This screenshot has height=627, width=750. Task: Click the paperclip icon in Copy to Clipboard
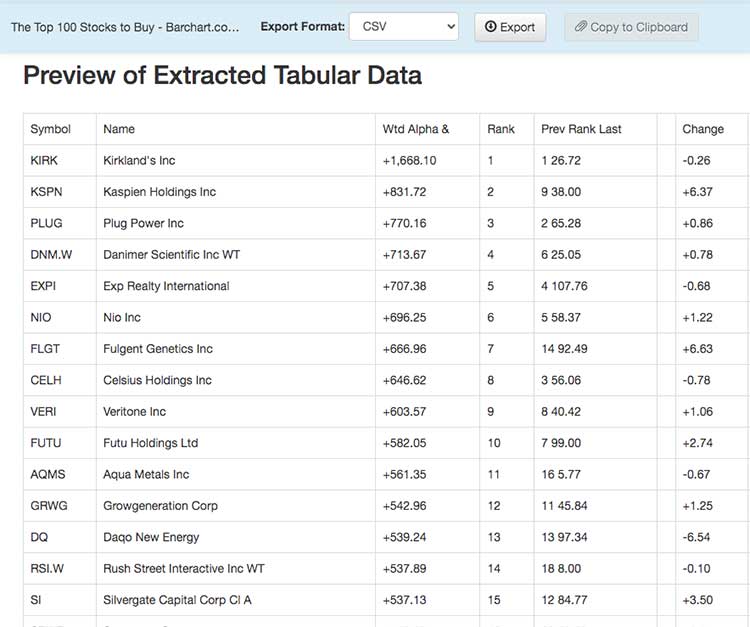(x=581, y=27)
